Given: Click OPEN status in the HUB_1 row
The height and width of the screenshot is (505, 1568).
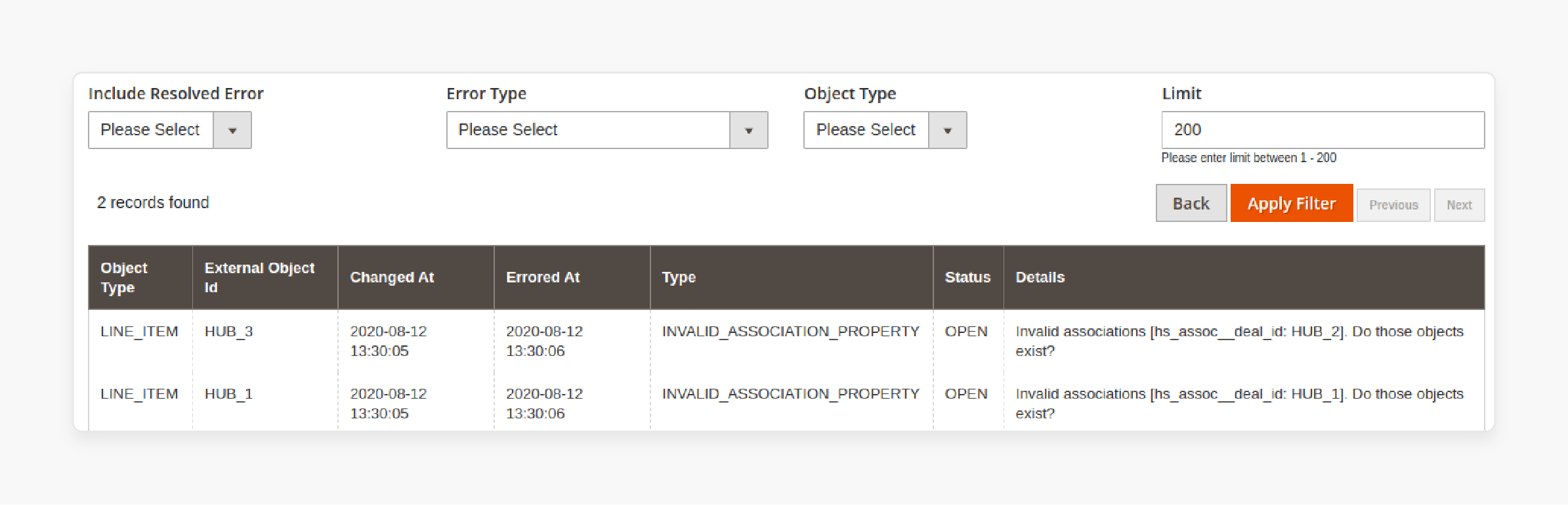Looking at the screenshot, I should (x=966, y=394).
